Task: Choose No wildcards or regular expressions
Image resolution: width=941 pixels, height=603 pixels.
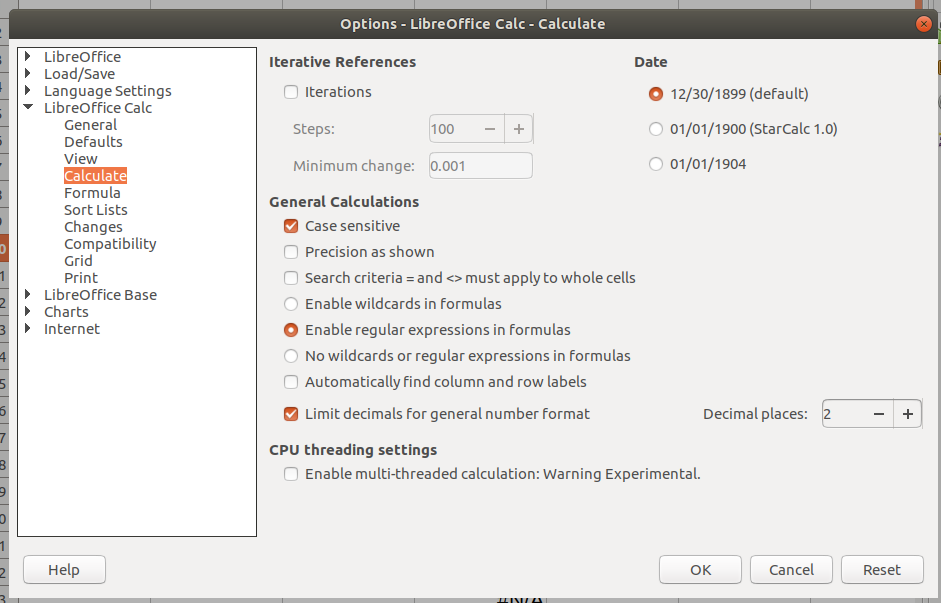Action: (291, 356)
